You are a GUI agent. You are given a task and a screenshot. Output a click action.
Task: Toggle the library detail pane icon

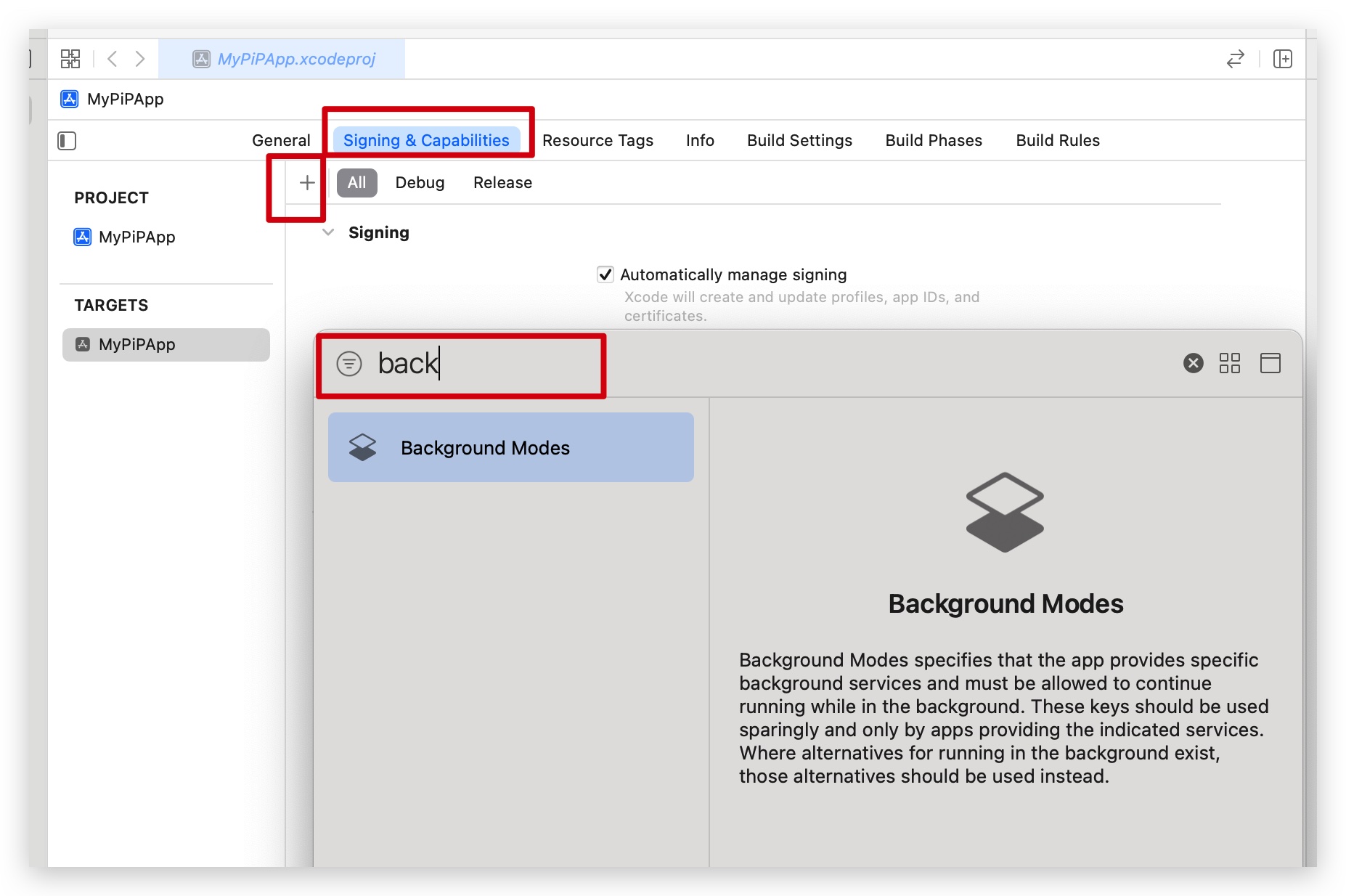[x=1270, y=363]
